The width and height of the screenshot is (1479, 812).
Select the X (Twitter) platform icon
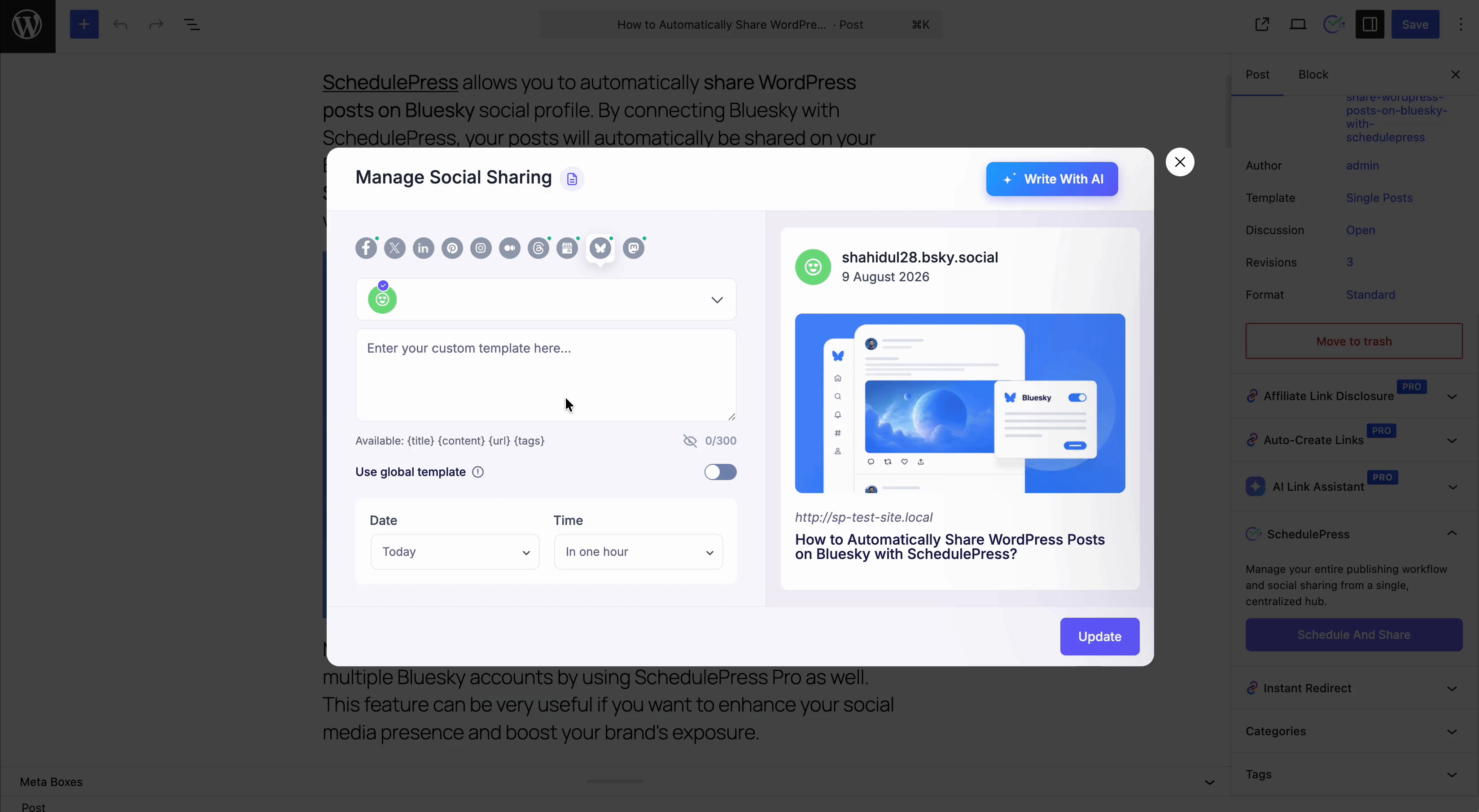[394, 248]
